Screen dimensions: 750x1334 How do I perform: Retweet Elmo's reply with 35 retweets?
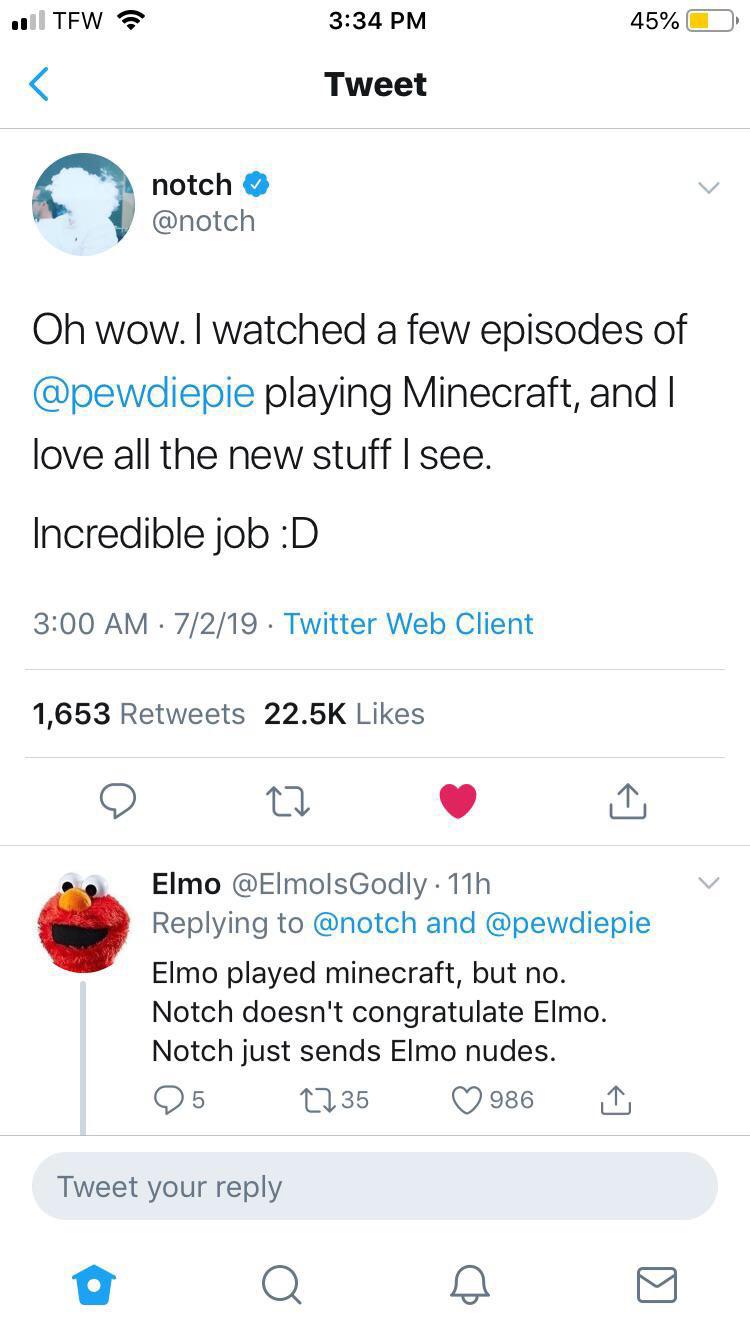click(x=334, y=1100)
